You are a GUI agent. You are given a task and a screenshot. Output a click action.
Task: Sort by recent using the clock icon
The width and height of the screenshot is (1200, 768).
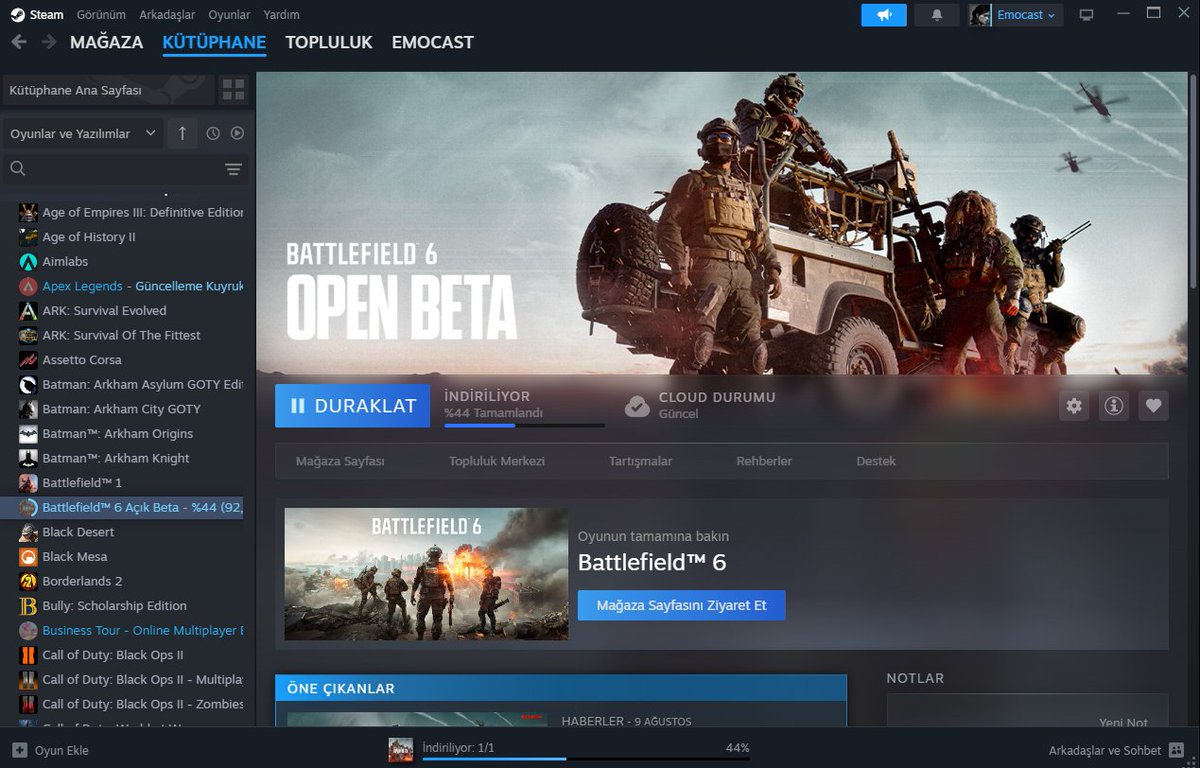(213, 133)
